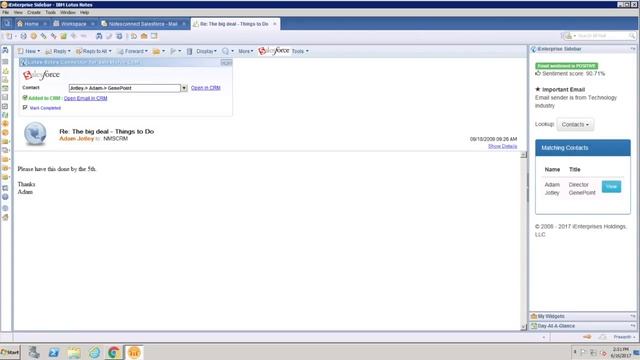Click the house icon in main toolbar

[x=144, y=36]
